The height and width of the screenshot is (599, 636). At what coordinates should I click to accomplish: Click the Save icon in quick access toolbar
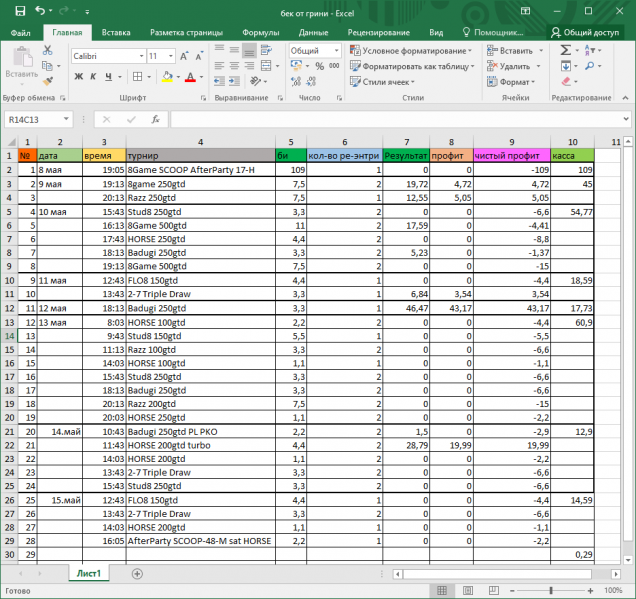pos(20,11)
